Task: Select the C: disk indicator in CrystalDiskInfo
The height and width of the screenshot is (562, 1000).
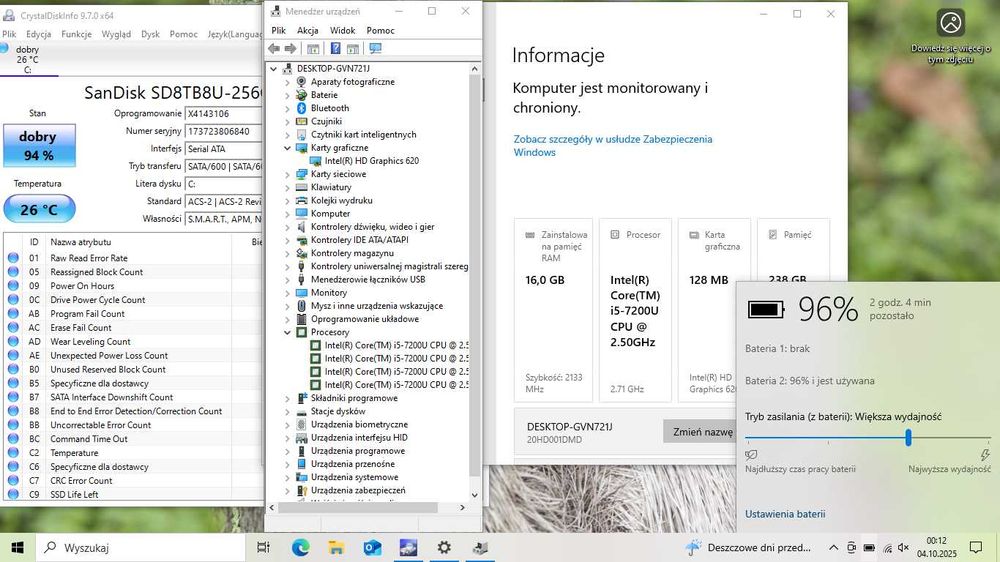Action: click(27, 60)
